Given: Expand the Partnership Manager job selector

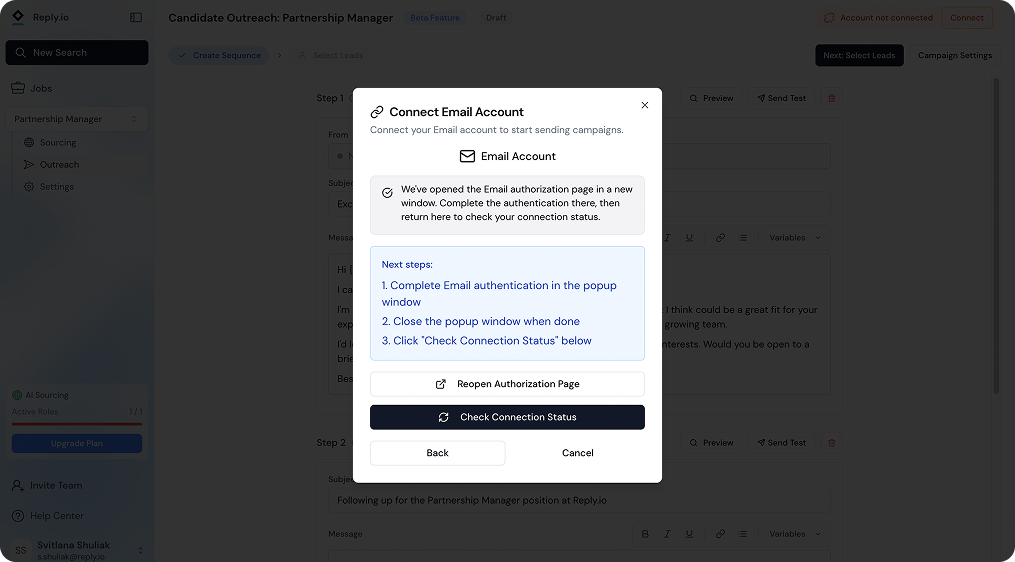Looking at the screenshot, I should tap(76, 119).
